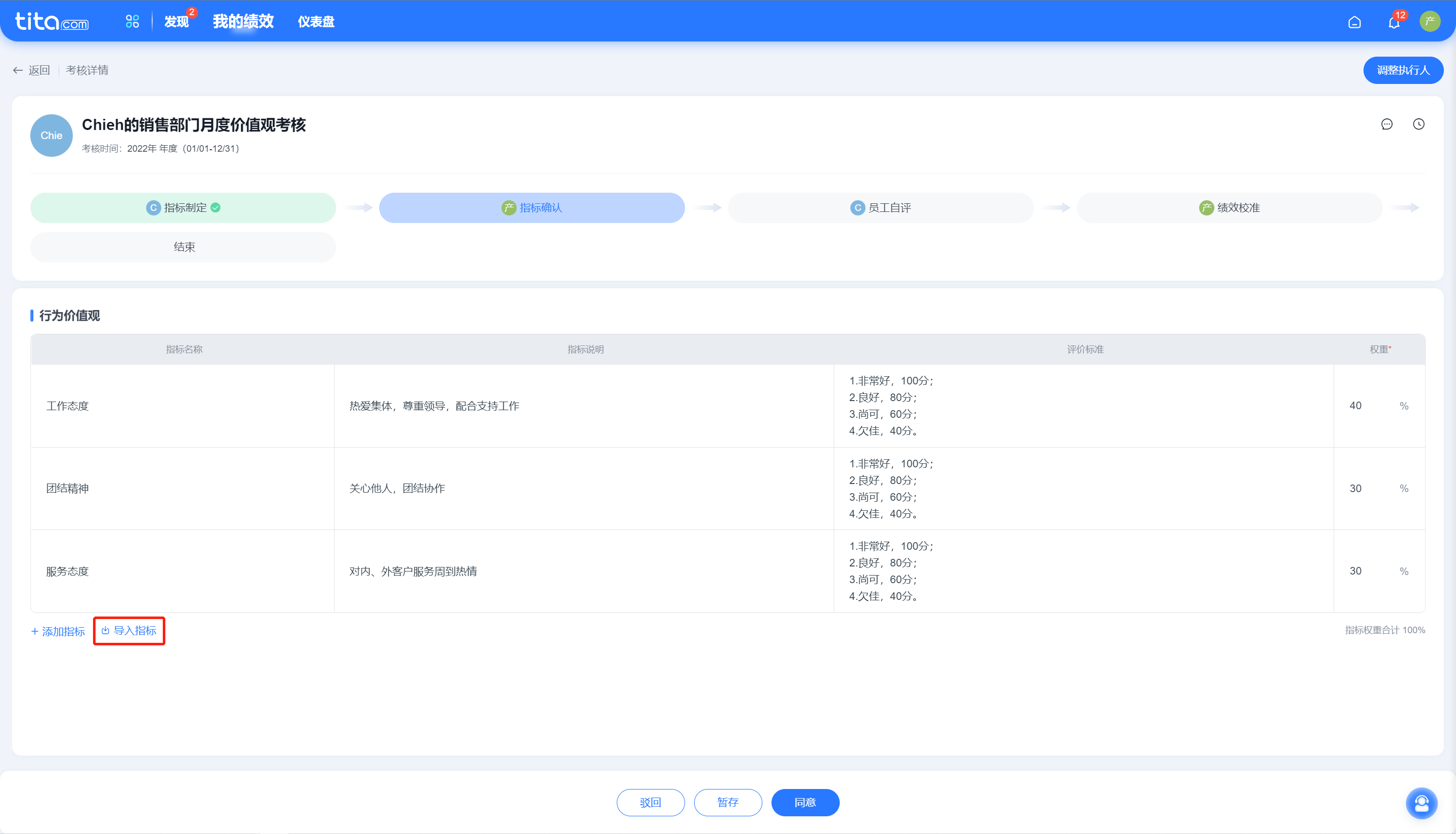Select the 指标确认 step
Viewport: 1456px width, 834px height.
tap(532, 208)
